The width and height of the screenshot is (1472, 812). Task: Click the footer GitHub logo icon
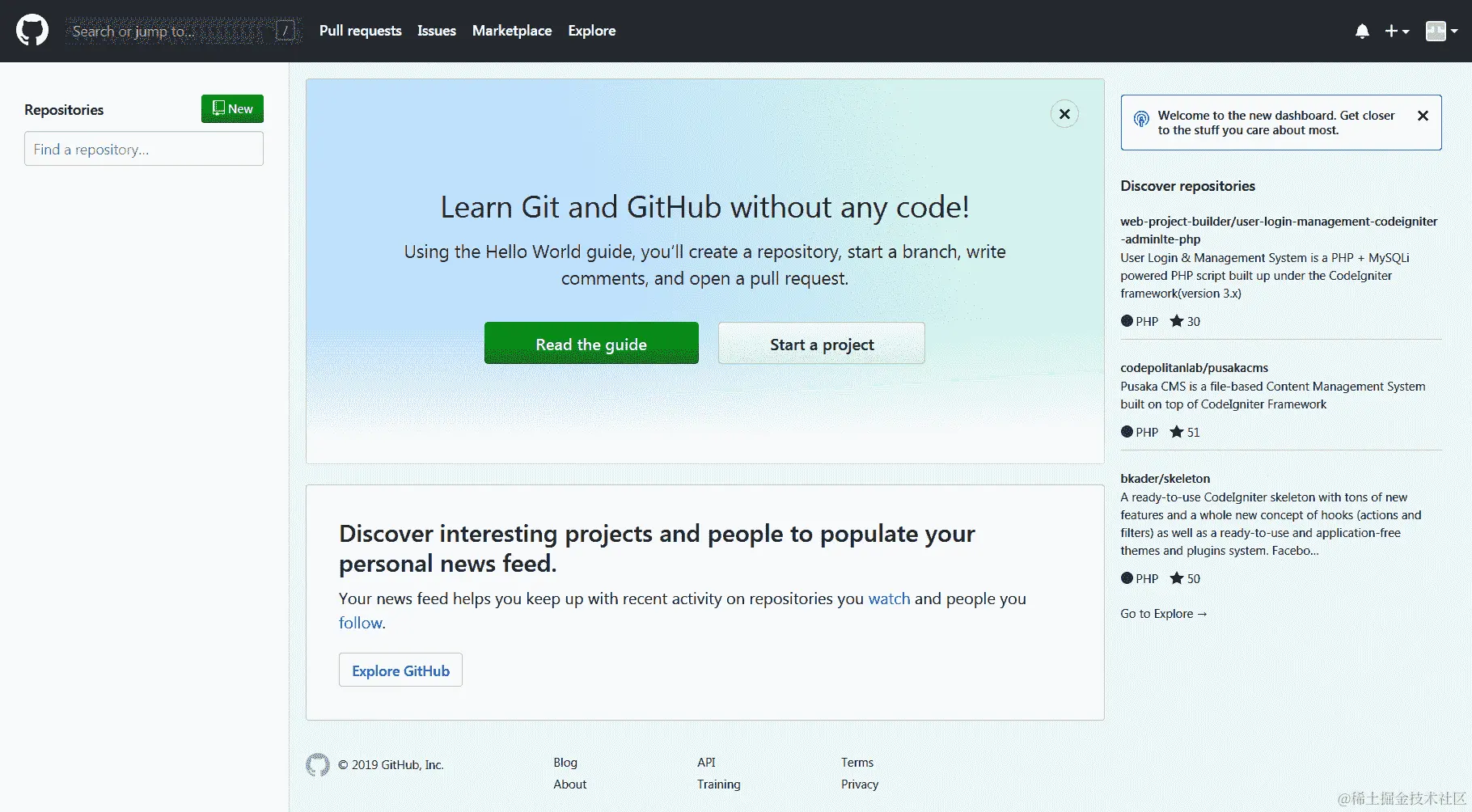coord(318,765)
